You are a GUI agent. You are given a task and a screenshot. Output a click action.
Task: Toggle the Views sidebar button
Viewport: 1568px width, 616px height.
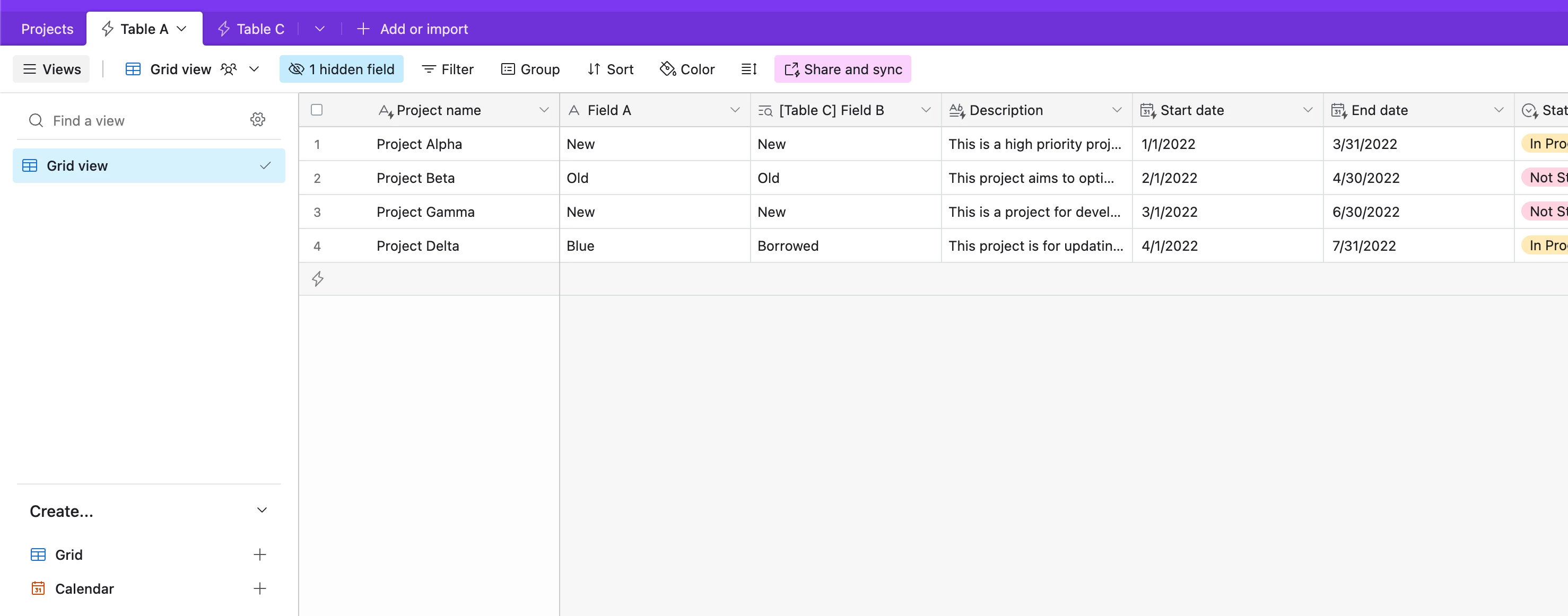point(51,69)
